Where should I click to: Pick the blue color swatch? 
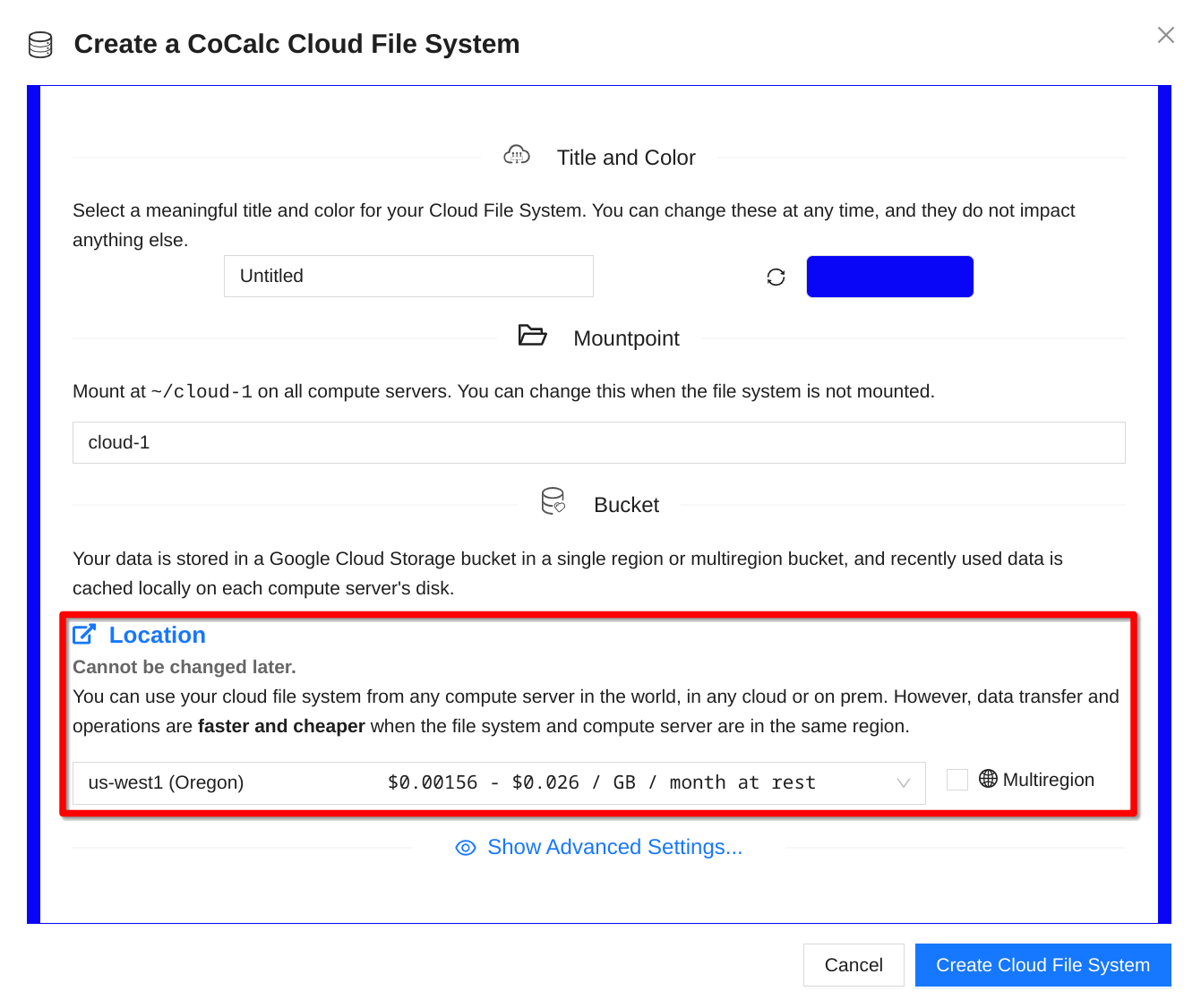(x=889, y=277)
